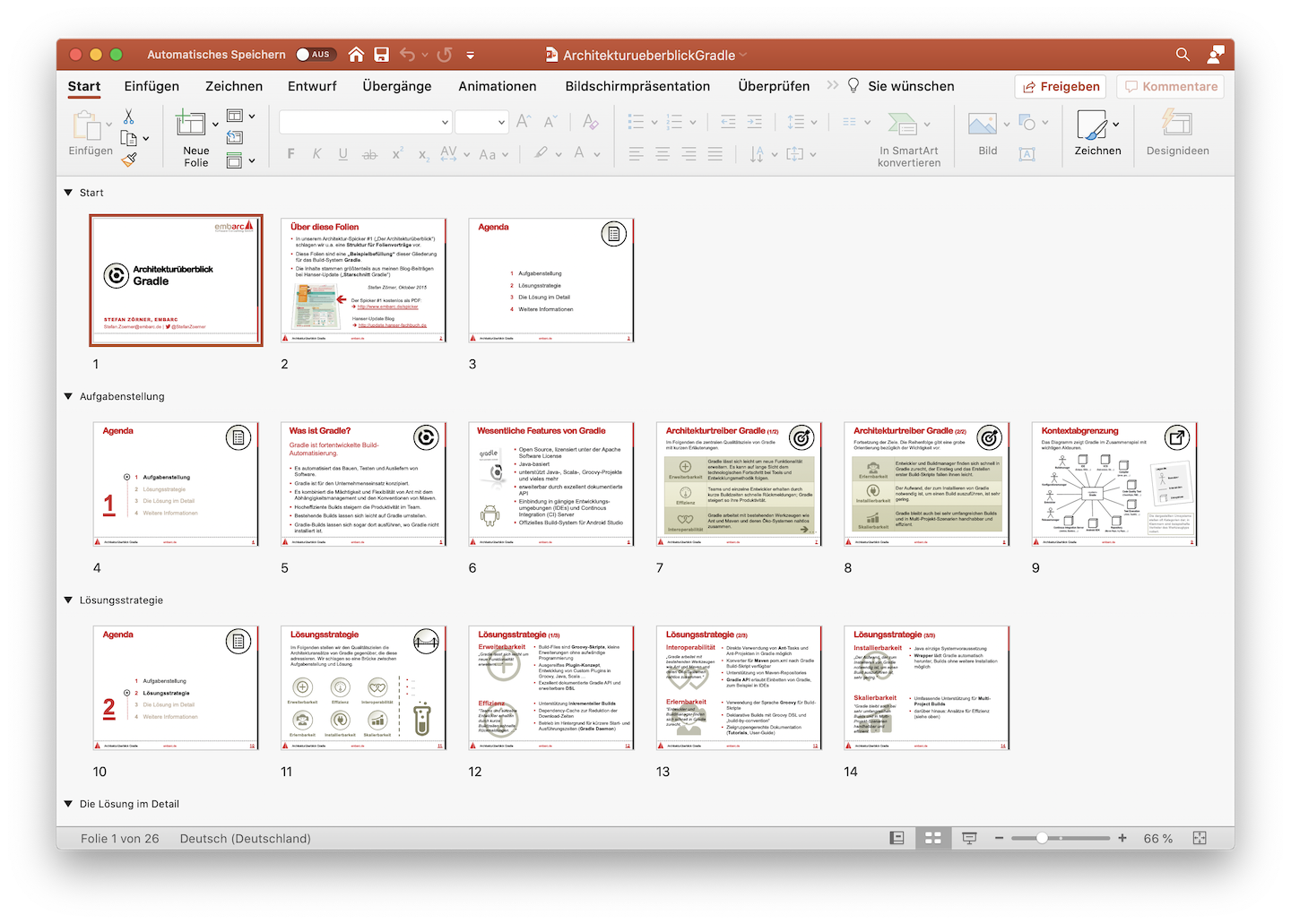This screenshot has width=1291, height=924.
Task: Open the Neue Folie dropdown arrow
Action: click(x=215, y=125)
